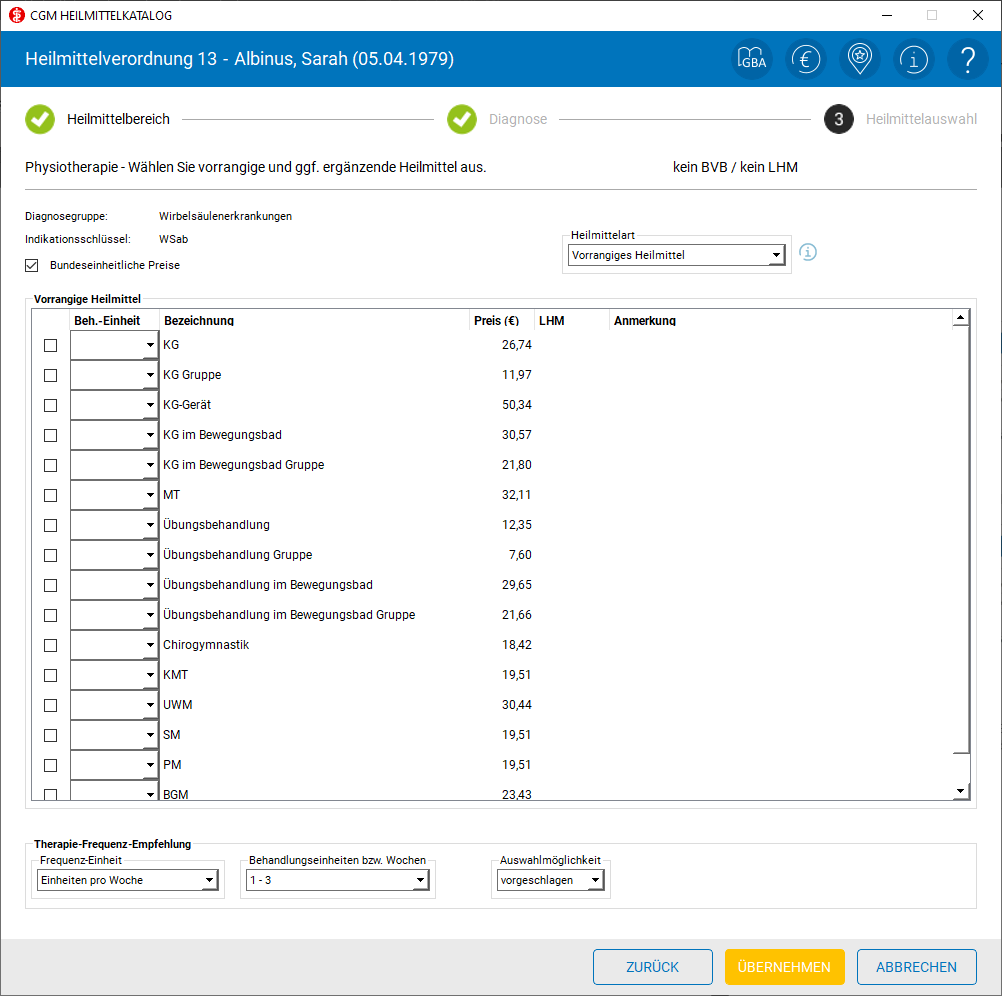Screen dimensions: 1002x996
Task: Click the green Diagnose checkmark step icon
Action: 462,119
